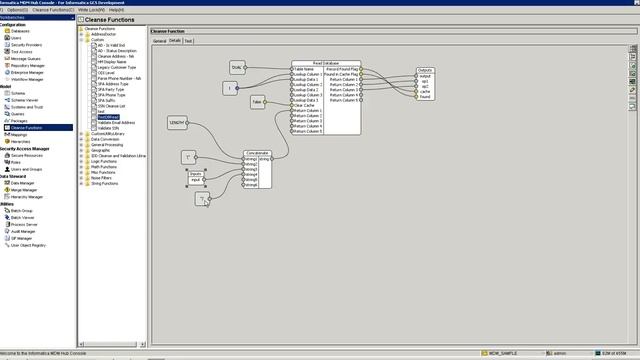Switch to the Test tab
This screenshot has width=640, height=360.
pos(188,41)
